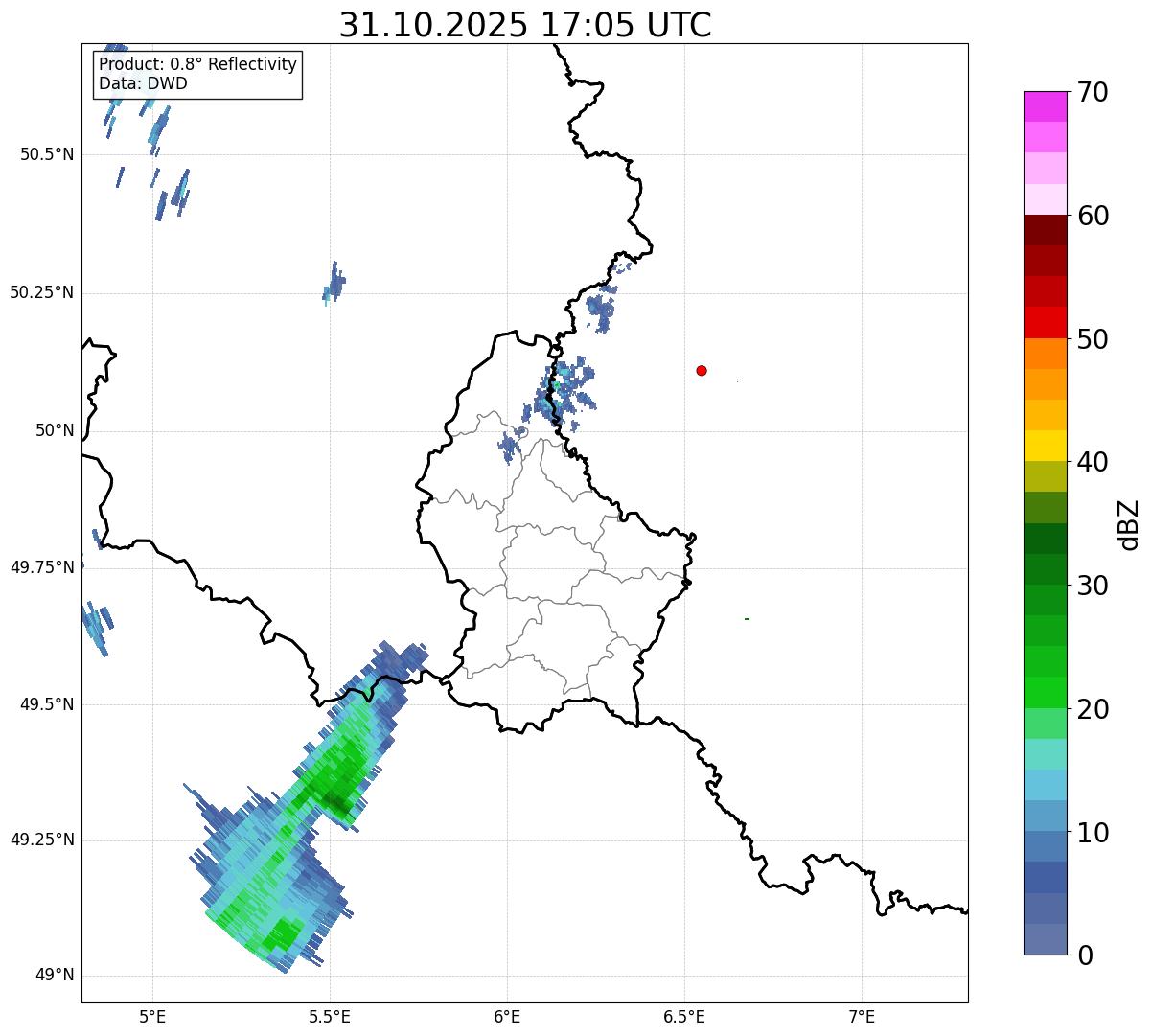Pick the yellow swatch just above 40
The height and width of the screenshot is (1036, 1152).
pyautogui.click(x=1045, y=446)
